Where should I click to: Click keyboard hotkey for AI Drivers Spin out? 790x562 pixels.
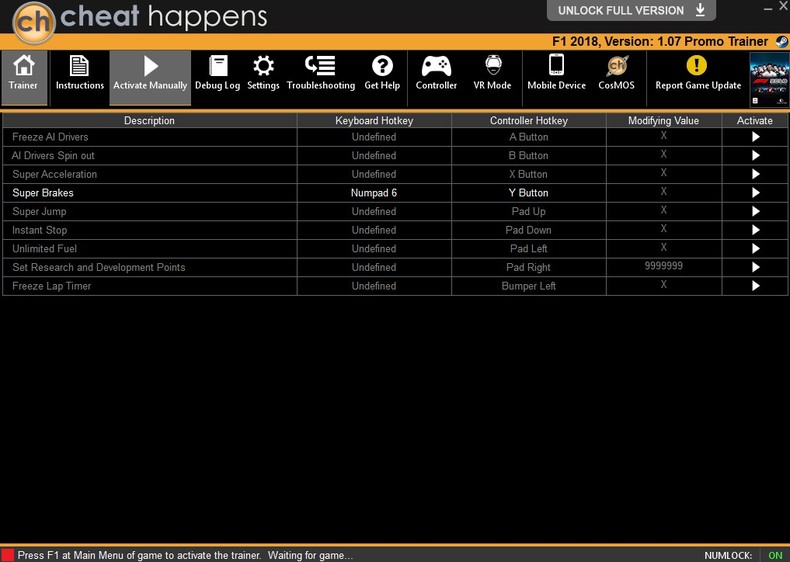pos(374,155)
